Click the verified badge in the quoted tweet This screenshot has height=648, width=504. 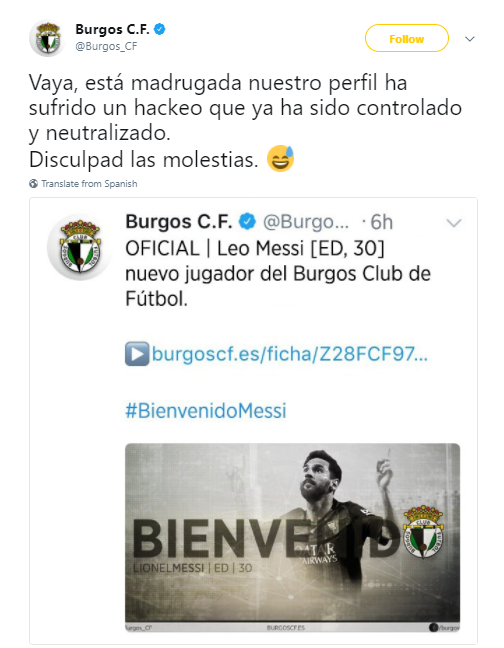pos(247,222)
